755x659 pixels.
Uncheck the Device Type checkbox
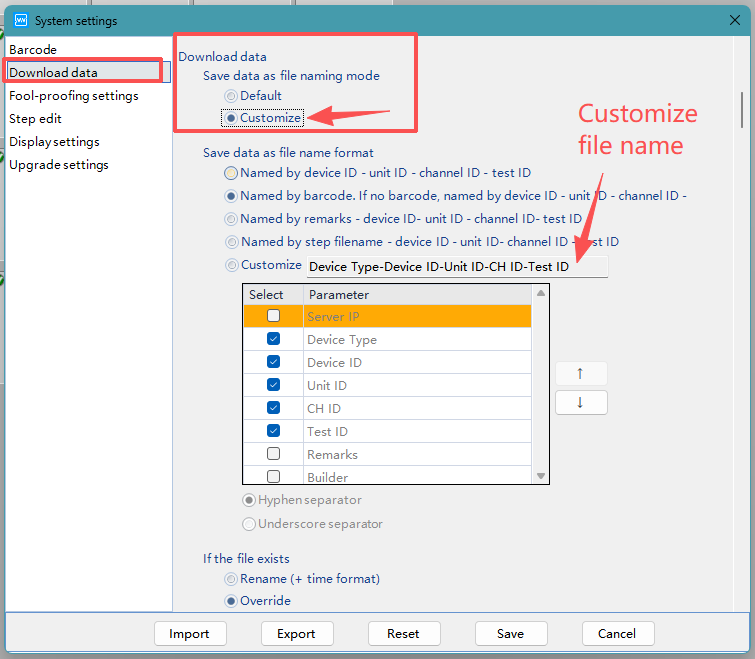click(x=273, y=339)
